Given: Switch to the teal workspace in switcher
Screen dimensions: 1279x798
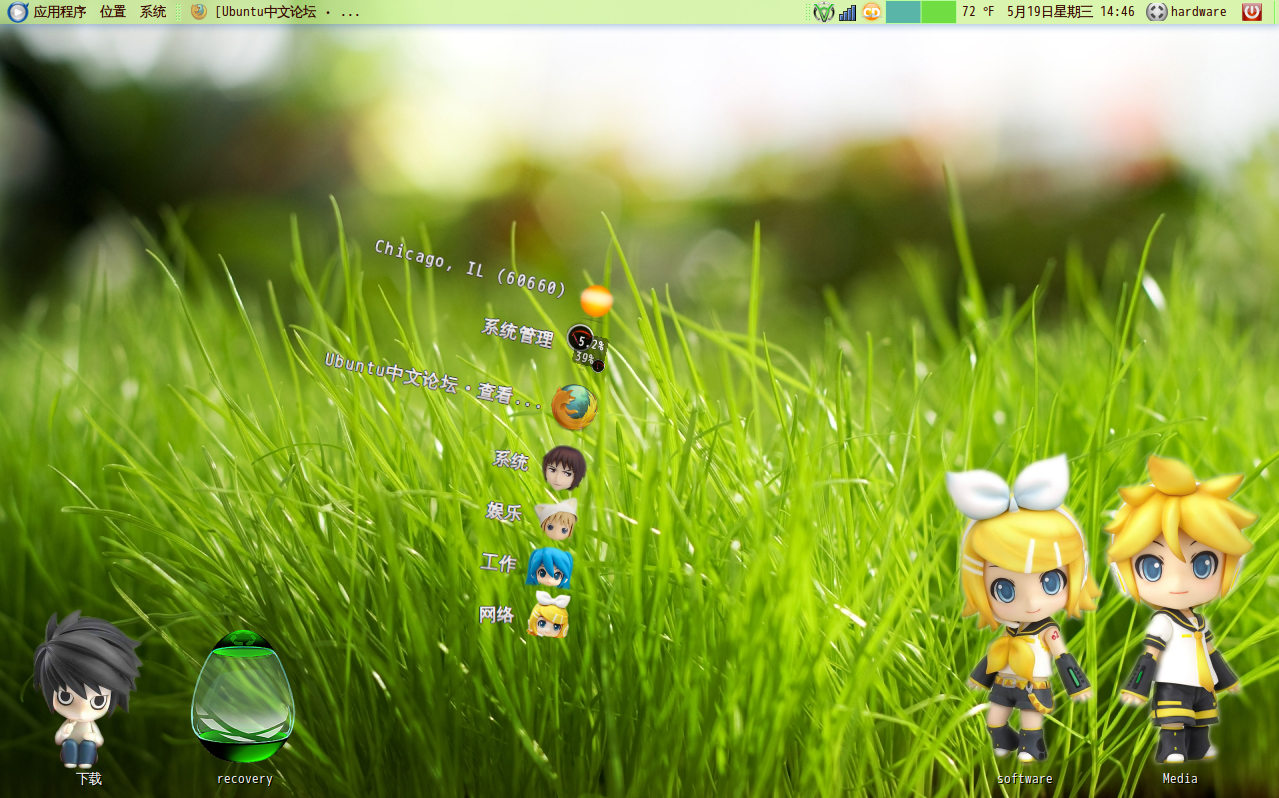Looking at the screenshot, I should point(903,12).
